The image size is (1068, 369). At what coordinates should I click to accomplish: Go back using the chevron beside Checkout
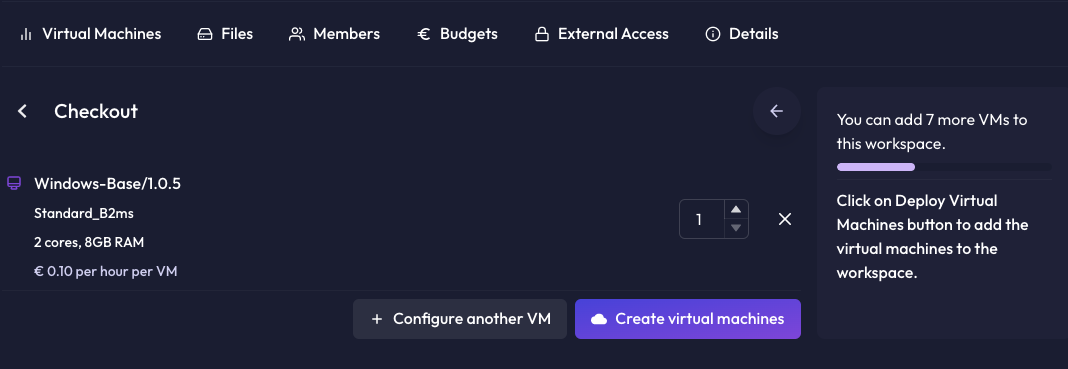point(22,111)
